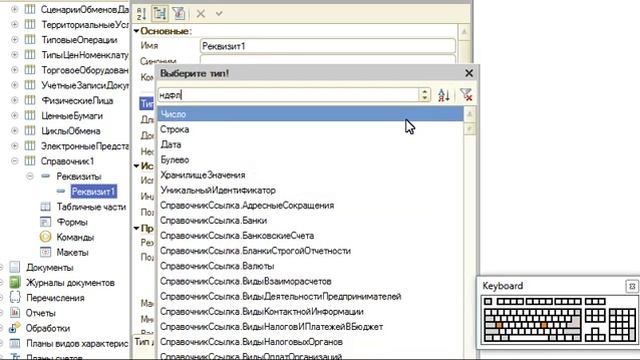Close the Keyboard overlay window
The height and width of the screenshot is (360, 640).
[x=631, y=286]
